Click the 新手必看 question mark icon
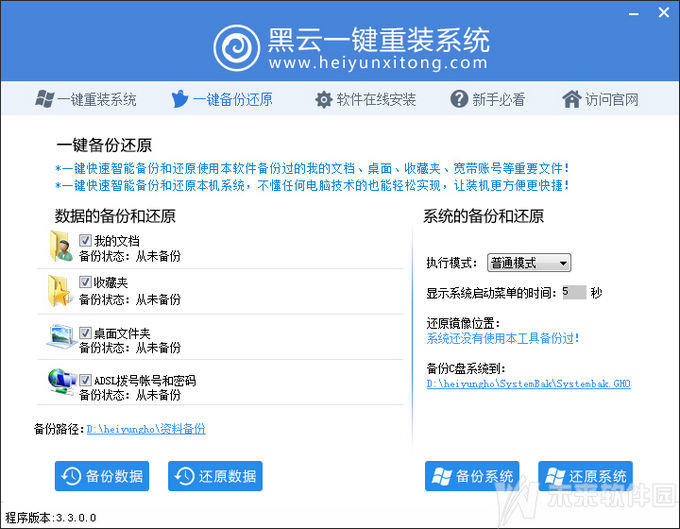The height and width of the screenshot is (529, 680). [459, 99]
